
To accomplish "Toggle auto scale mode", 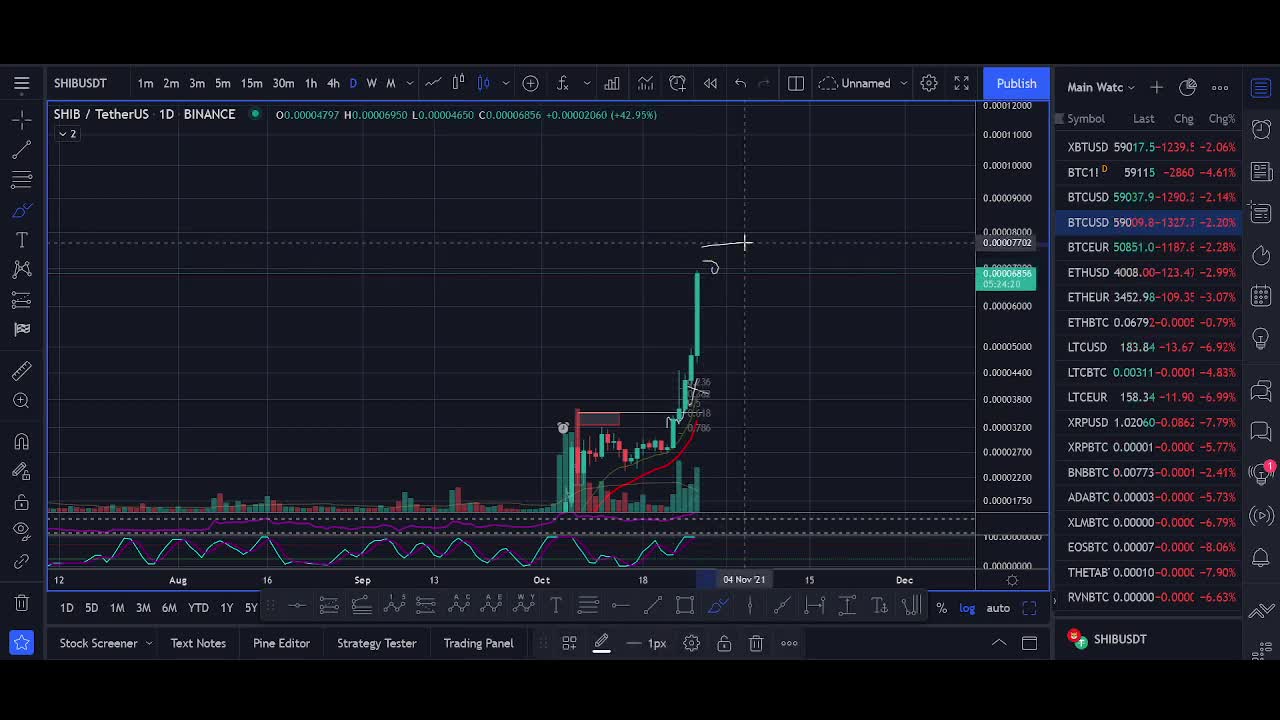I will coord(998,608).
